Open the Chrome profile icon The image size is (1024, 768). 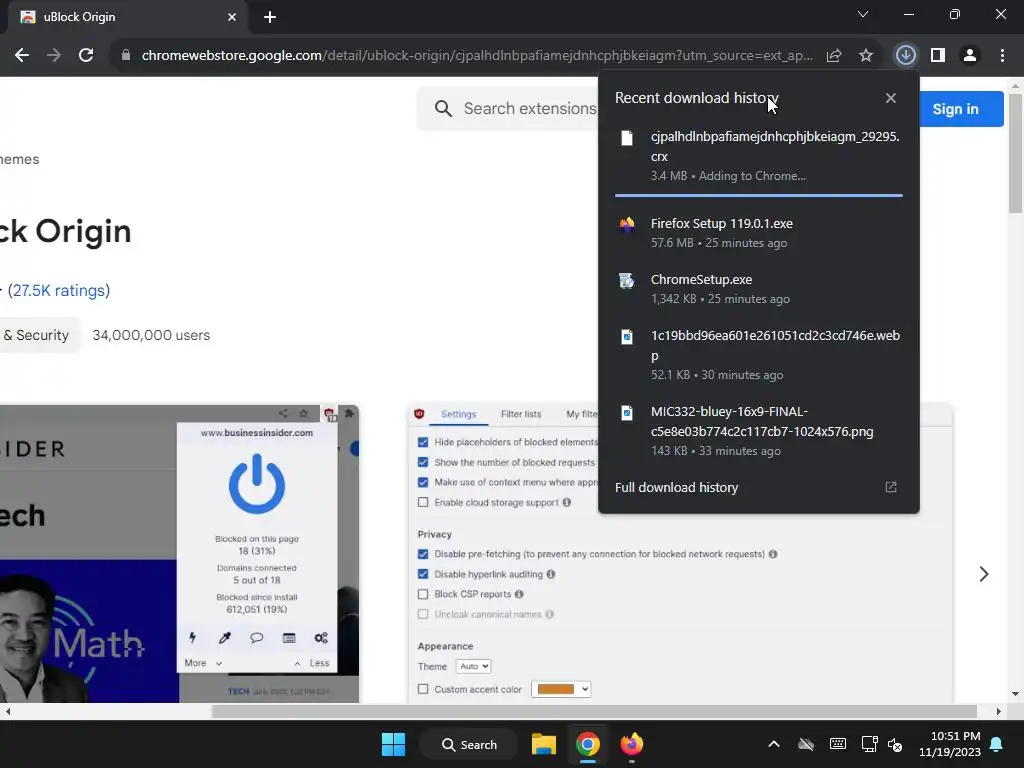[970, 56]
